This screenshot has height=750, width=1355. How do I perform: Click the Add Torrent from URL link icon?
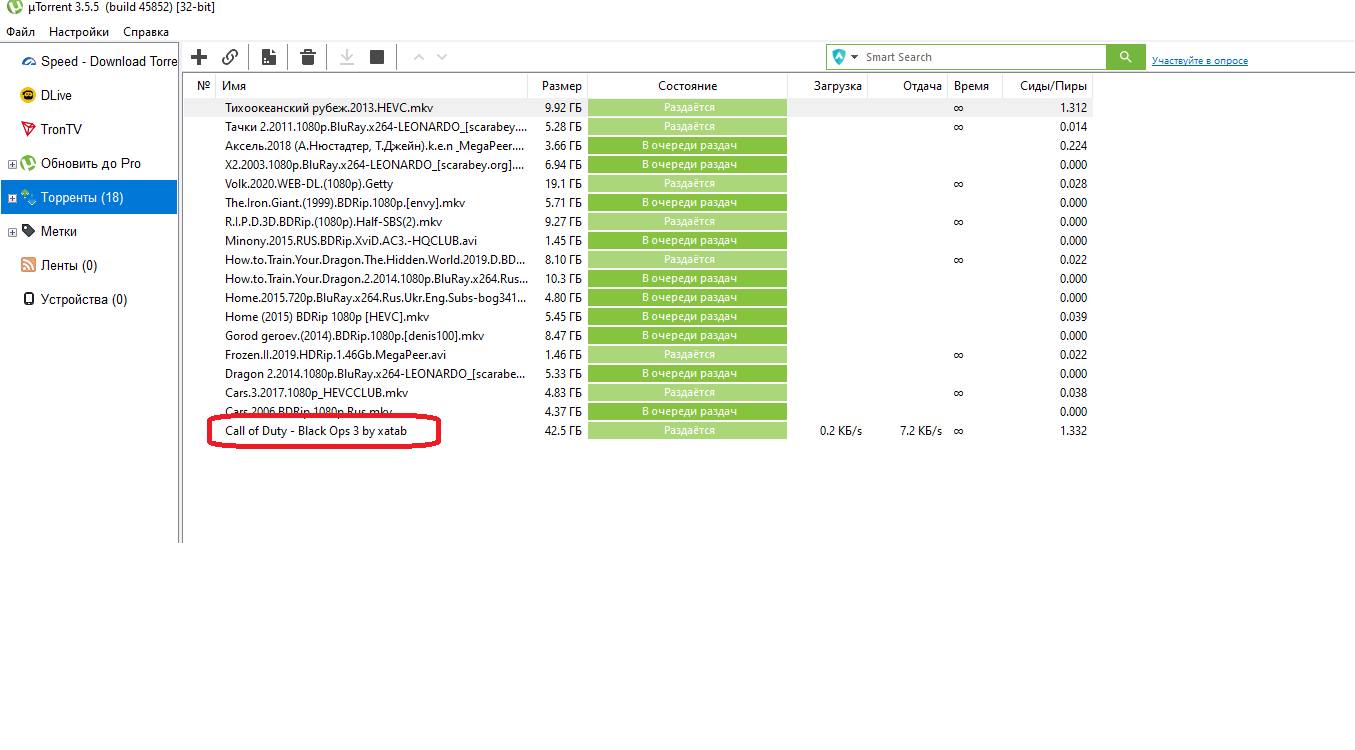click(230, 57)
